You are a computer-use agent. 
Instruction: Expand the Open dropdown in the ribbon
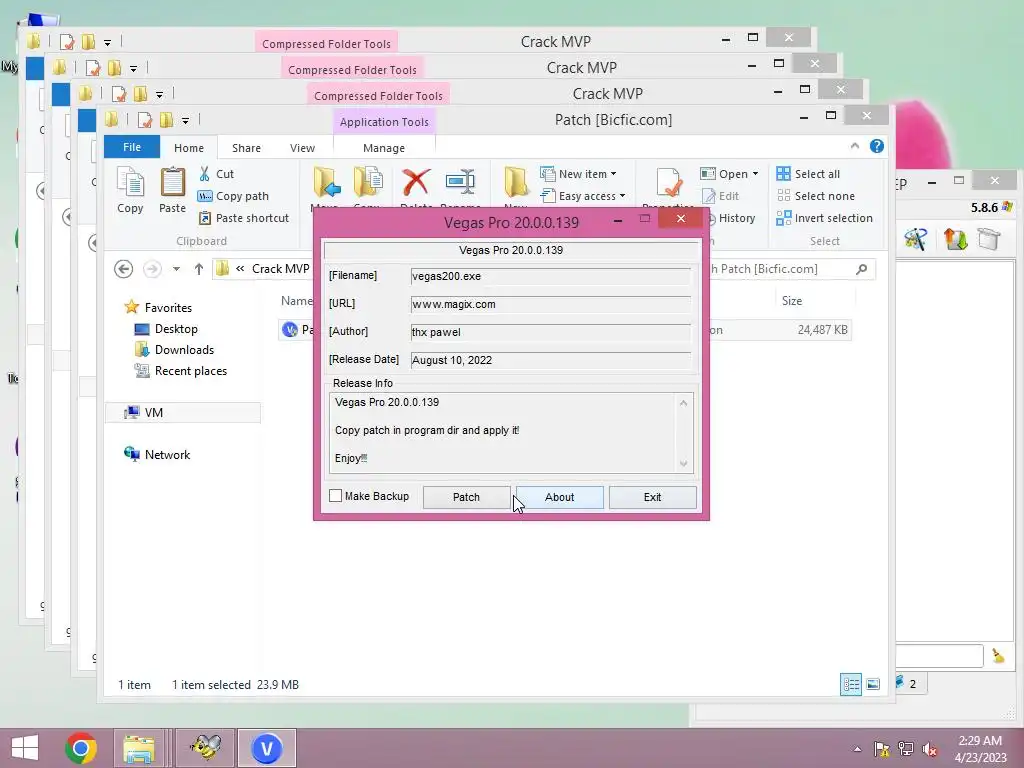pyautogui.click(x=729, y=174)
